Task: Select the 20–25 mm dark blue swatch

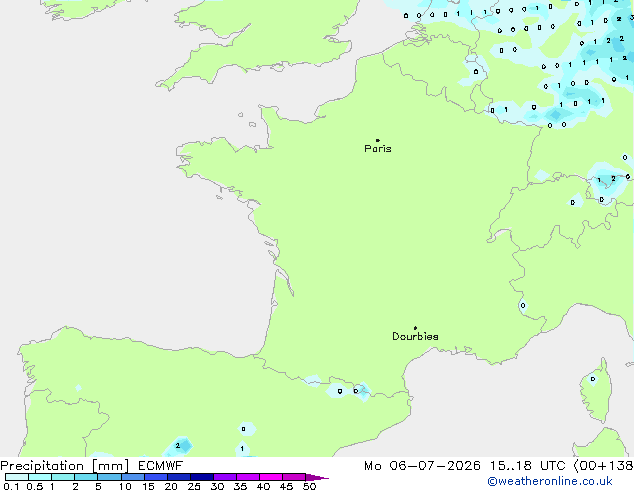Action: click(179, 477)
